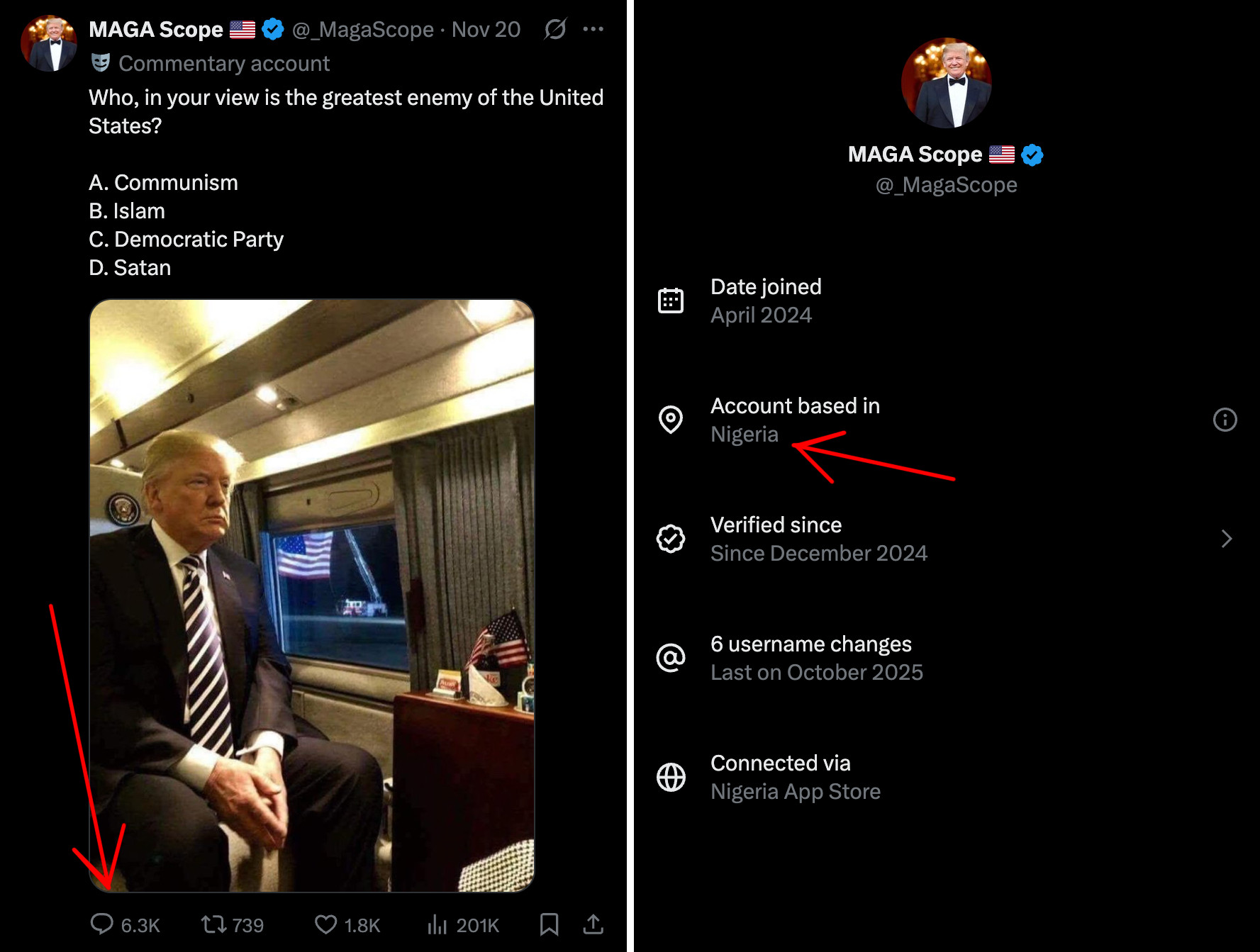The width and height of the screenshot is (1260, 952).
Task: Click blue verified badge in About panel
Action: [1032, 155]
